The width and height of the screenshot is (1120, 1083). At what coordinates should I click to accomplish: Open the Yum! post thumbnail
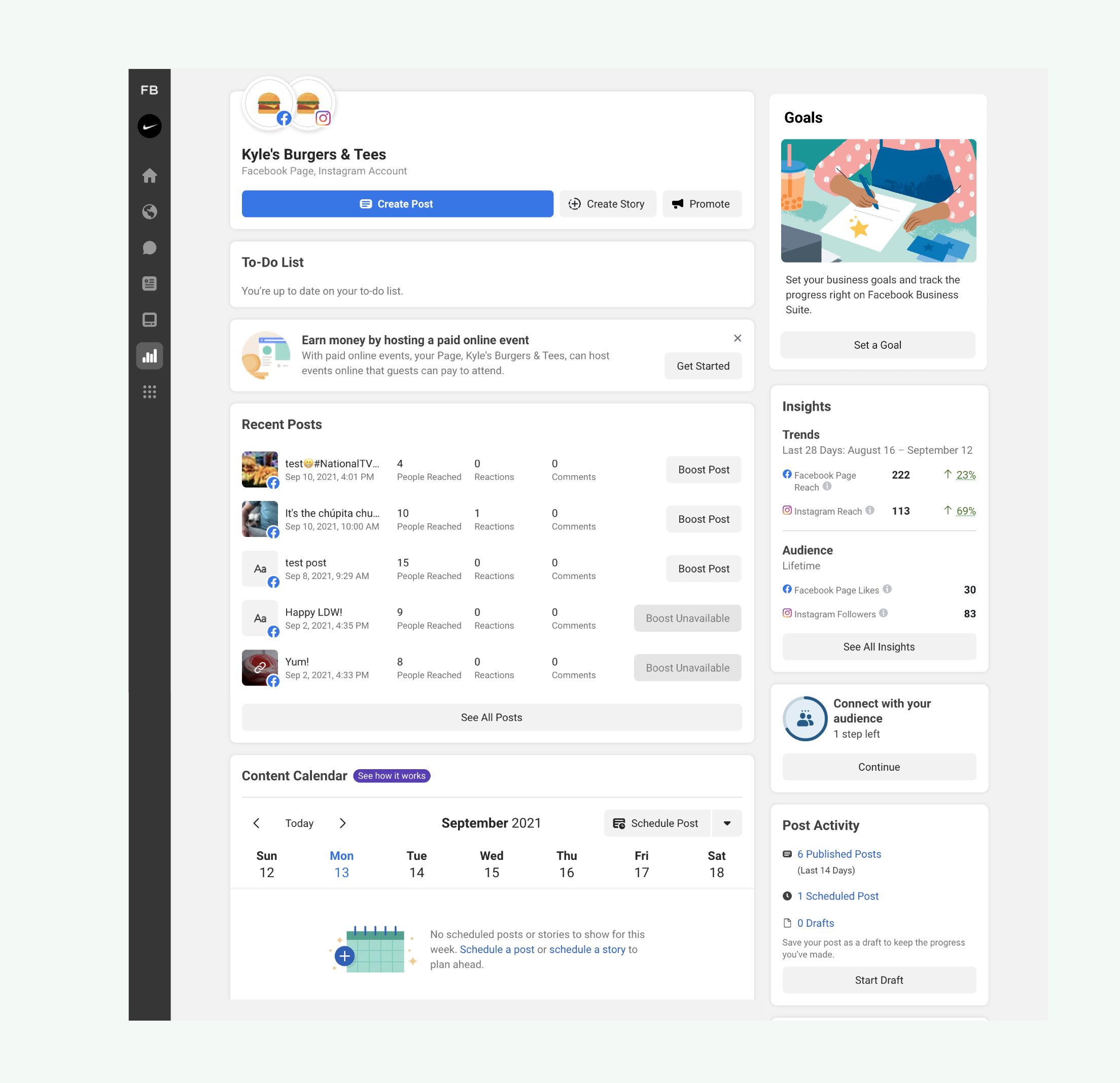pos(259,667)
